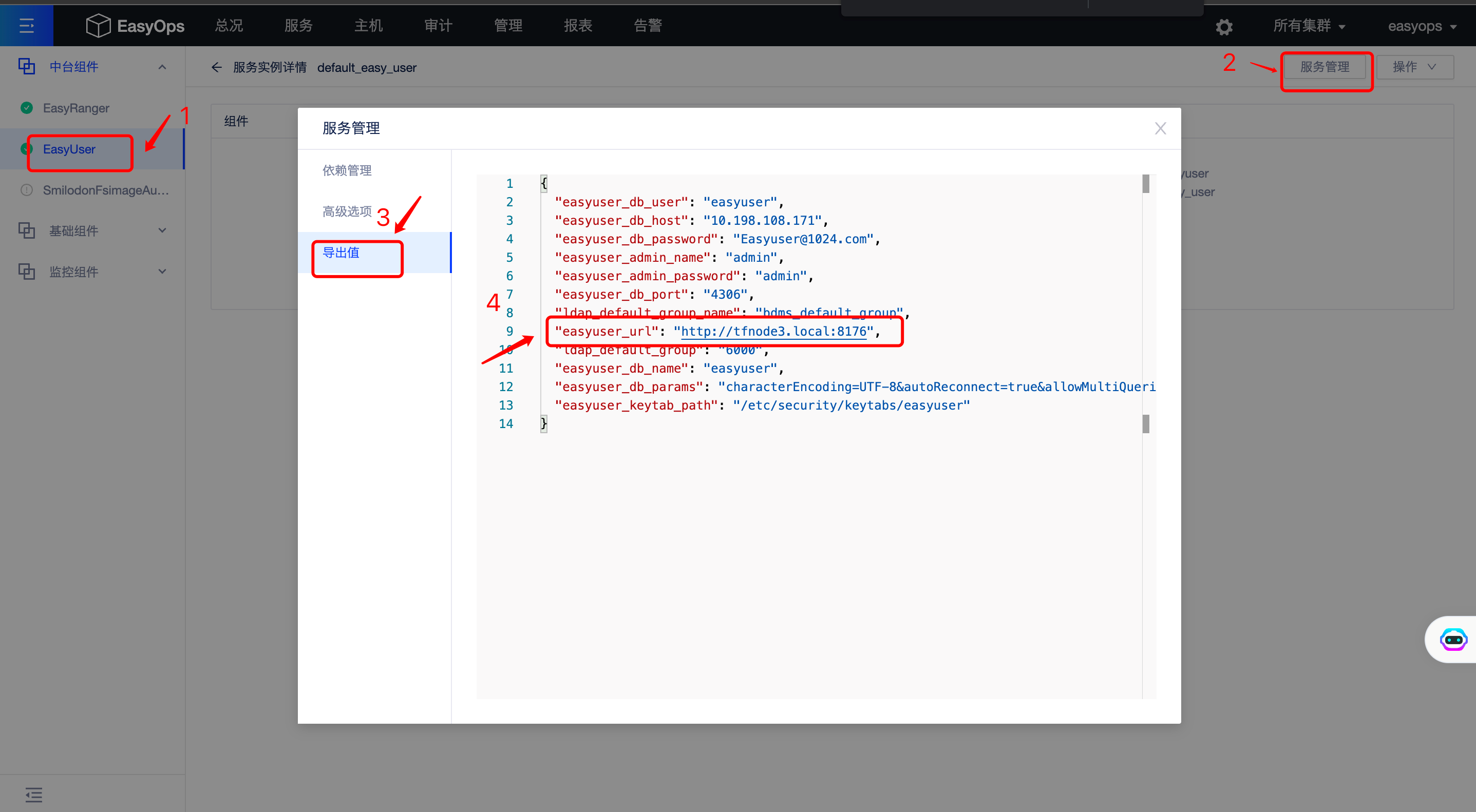The height and width of the screenshot is (812, 1476).
Task: Click line number 14 in the editor gutter
Action: (506, 424)
